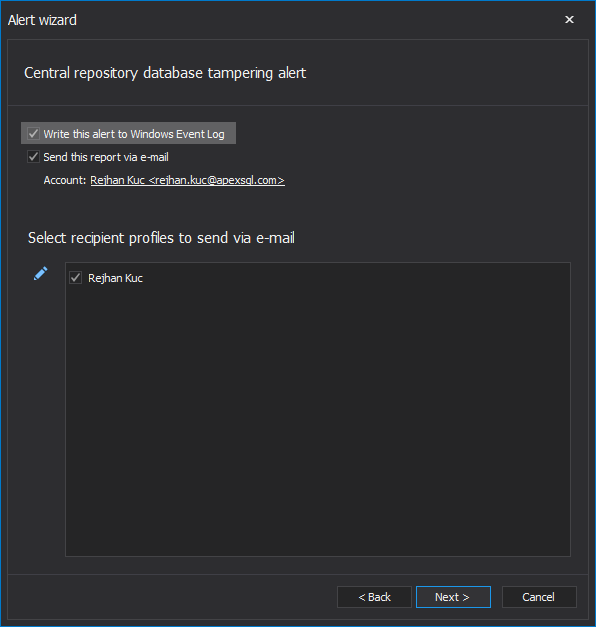Click the 'Send this report via e-mail' label text
The width and height of the screenshot is (596, 627).
pyautogui.click(x=106, y=157)
